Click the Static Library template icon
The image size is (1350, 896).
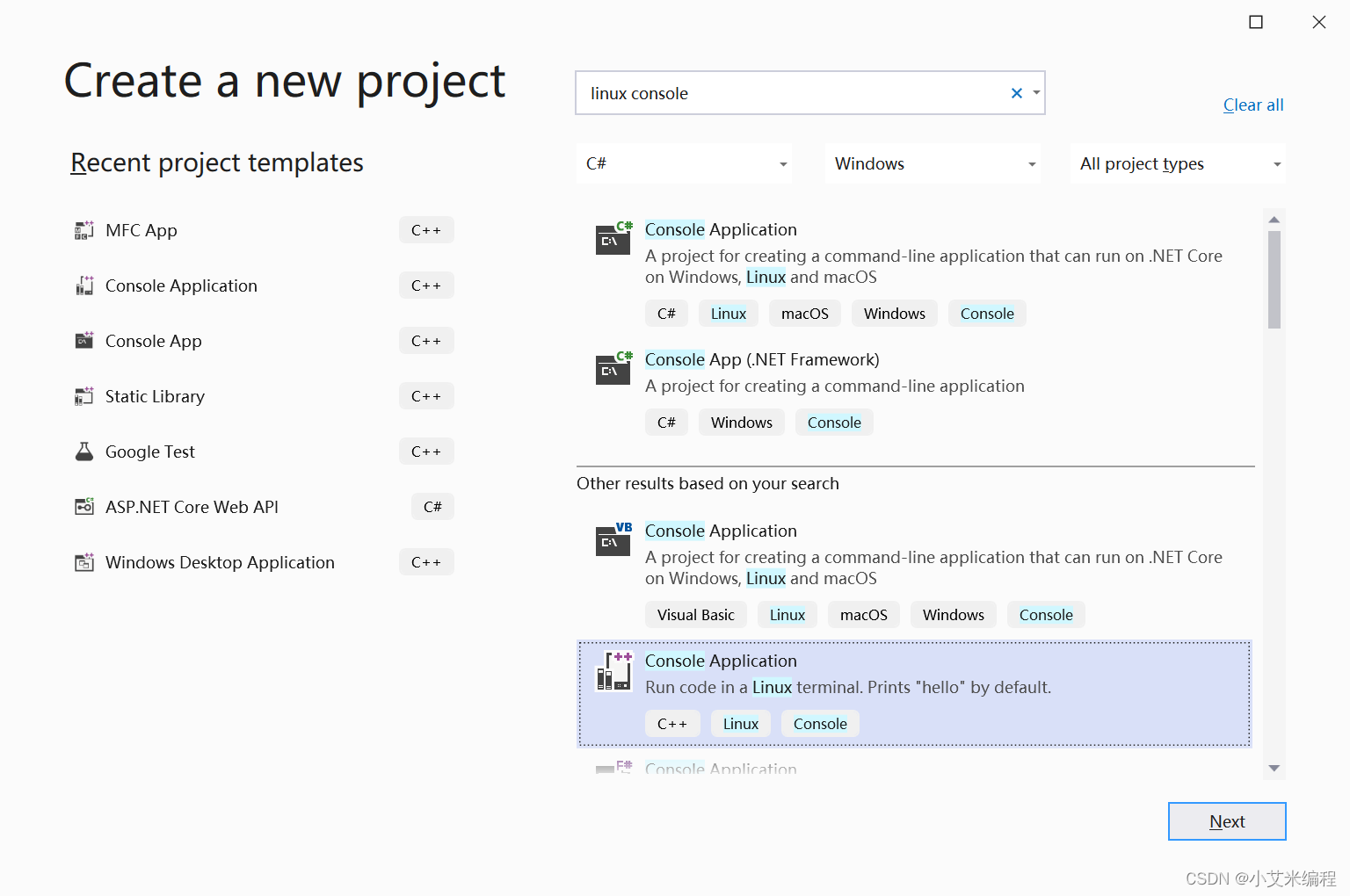pyautogui.click(x=84, y=396)
